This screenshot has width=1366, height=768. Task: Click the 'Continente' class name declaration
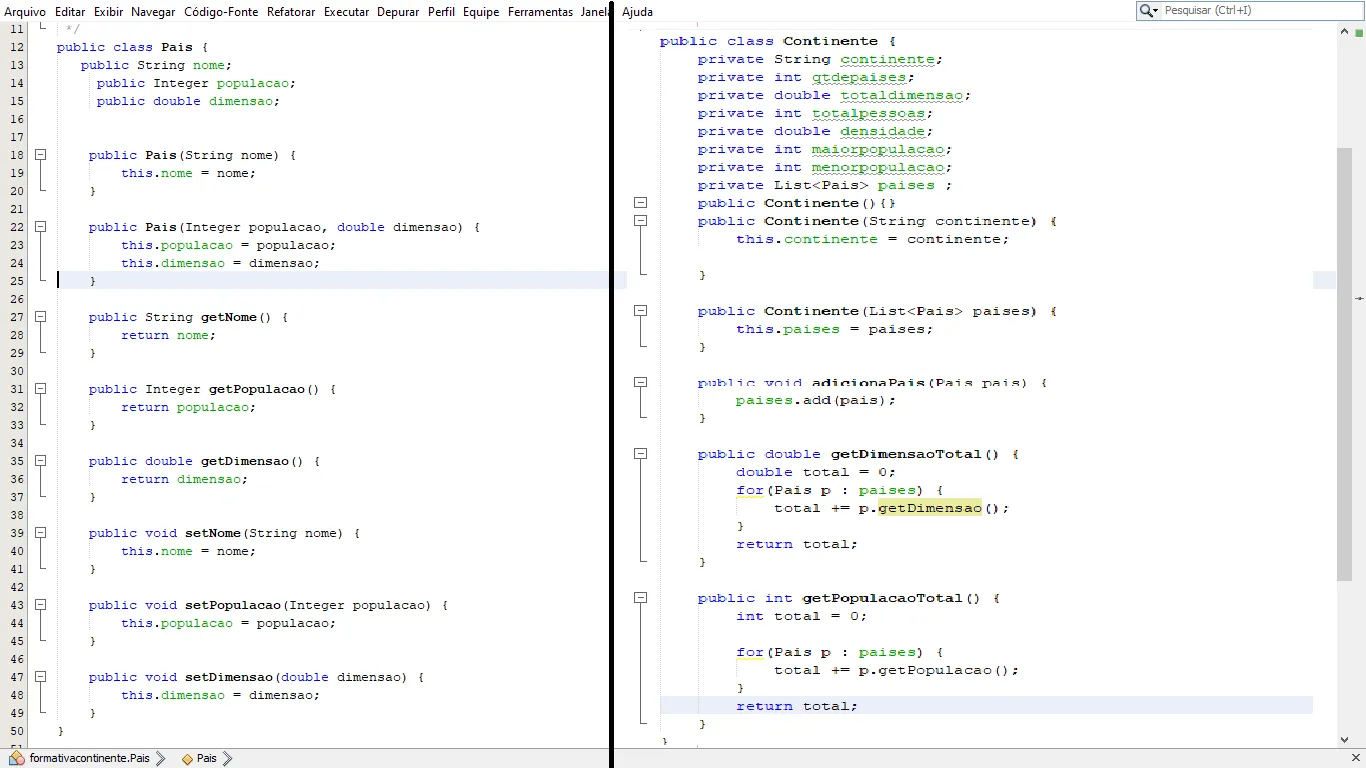[830, 41]
